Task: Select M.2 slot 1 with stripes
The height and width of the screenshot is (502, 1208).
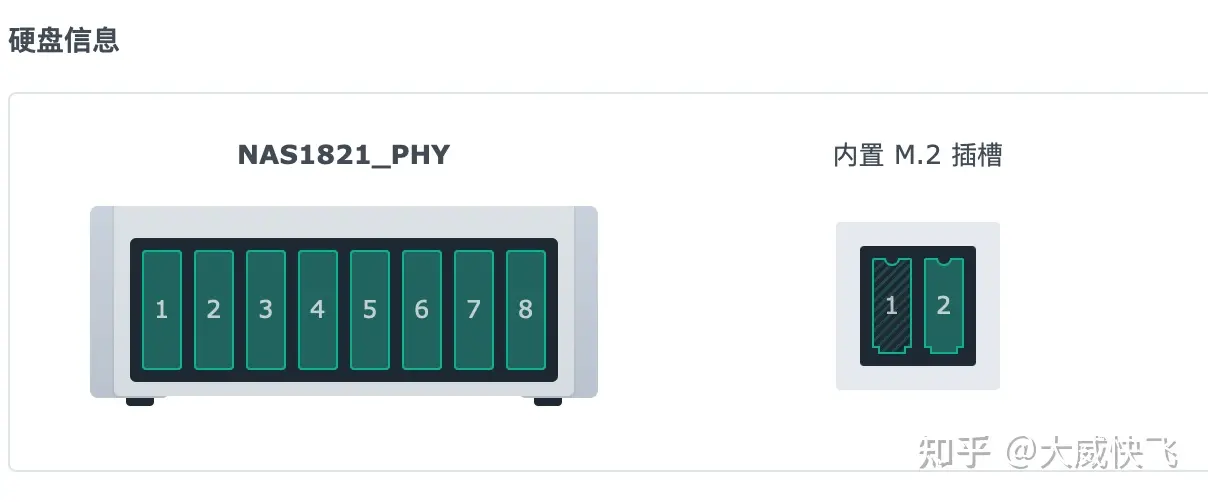Action: [892, 305]
